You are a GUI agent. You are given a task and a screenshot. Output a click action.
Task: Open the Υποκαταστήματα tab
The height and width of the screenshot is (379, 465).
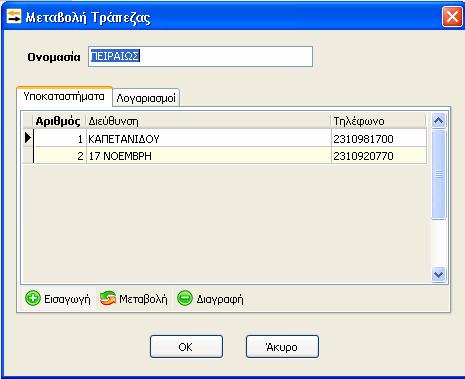(64, 97)
